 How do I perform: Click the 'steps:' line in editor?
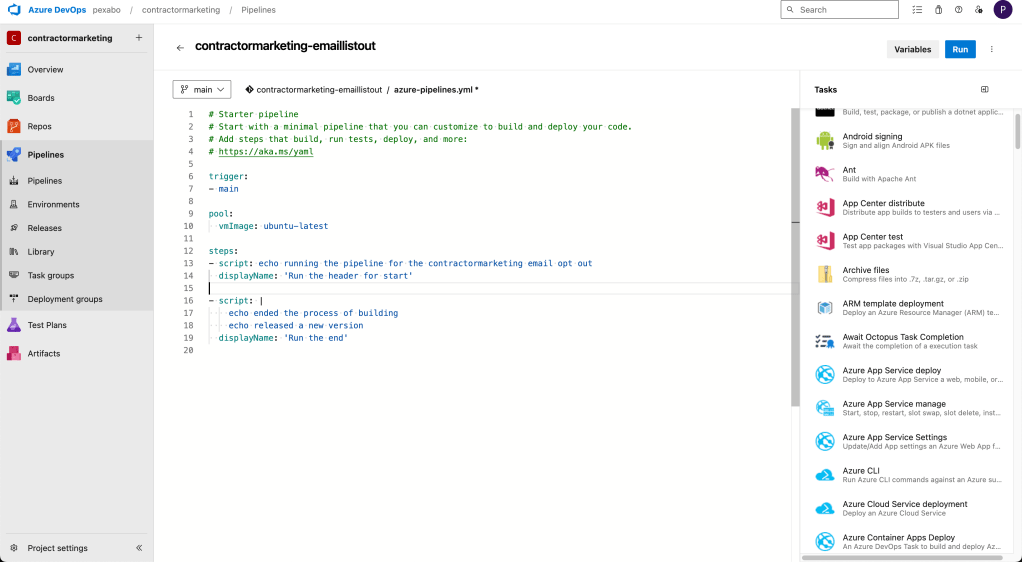[224, 250]
